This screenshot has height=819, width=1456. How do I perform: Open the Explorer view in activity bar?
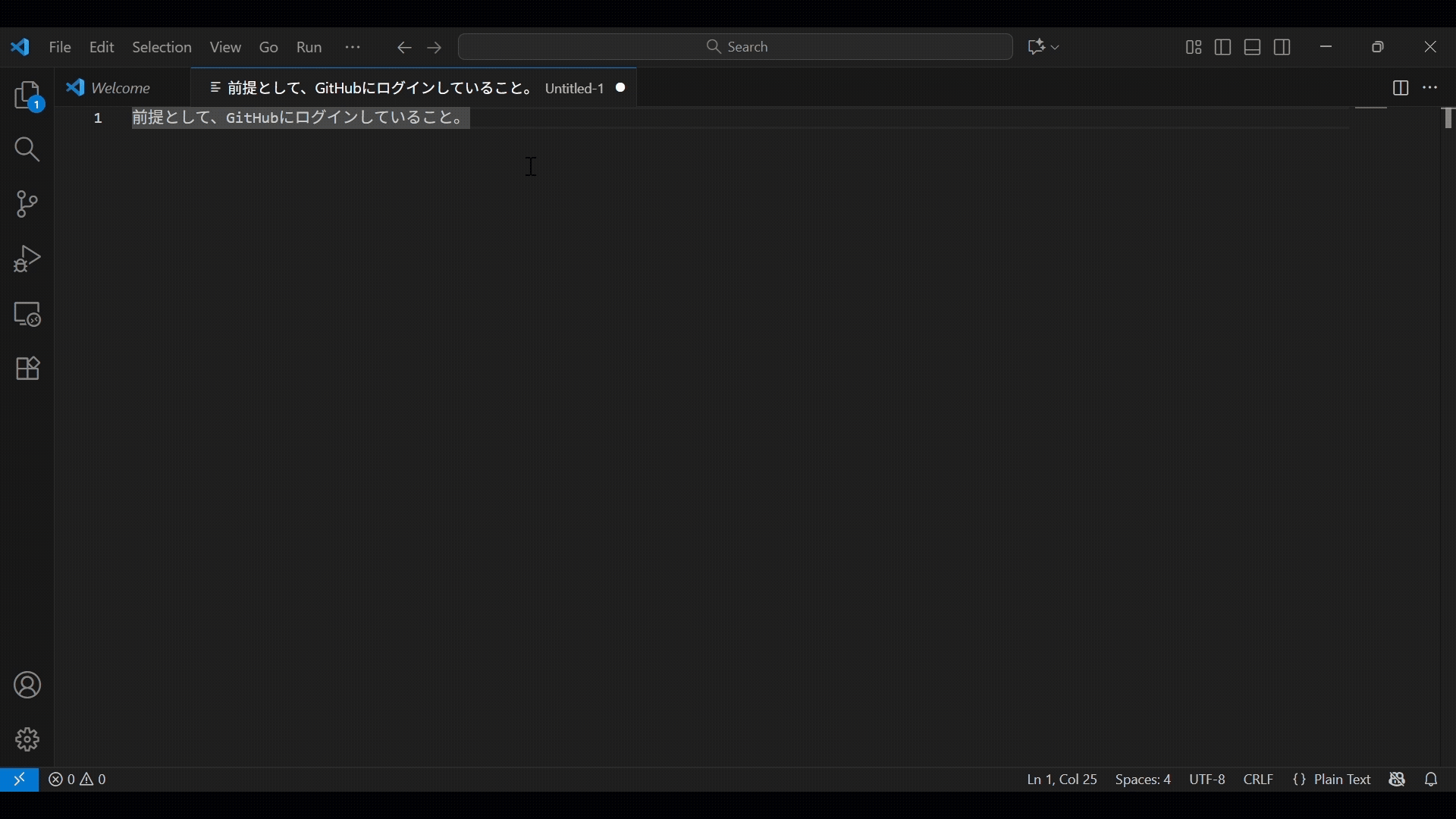pos(27,96)
